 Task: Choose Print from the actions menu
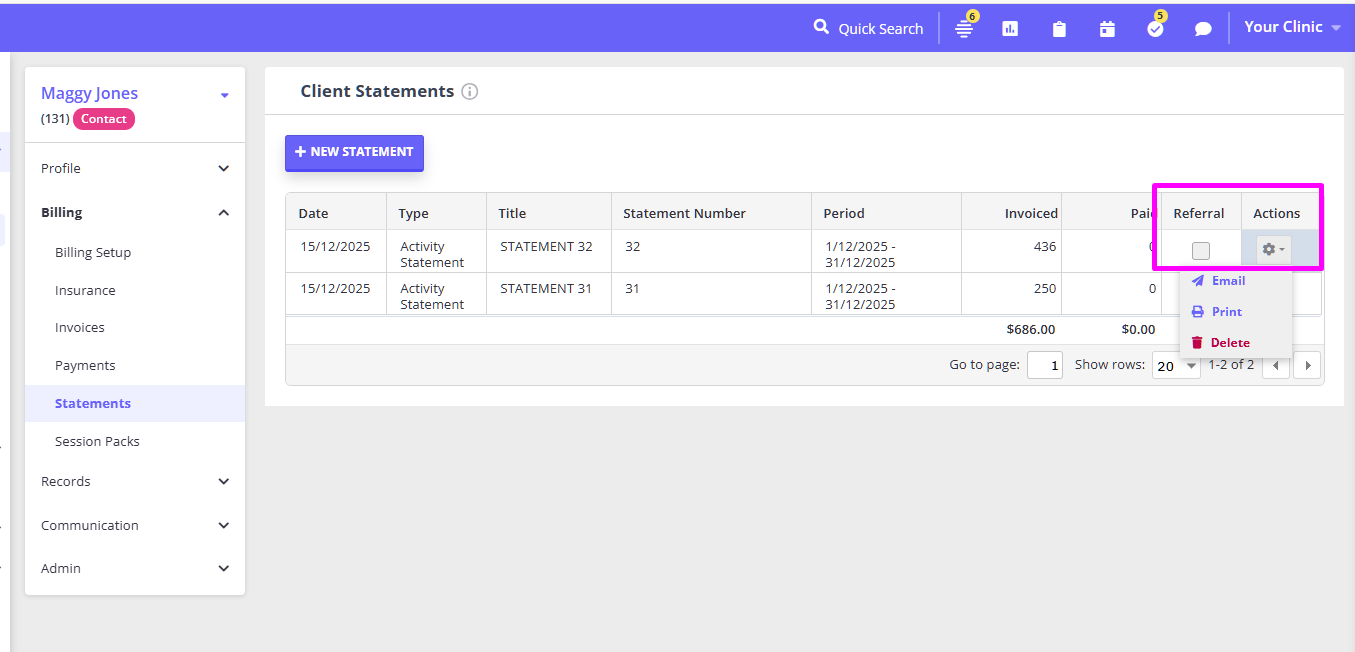[1226, 312]
